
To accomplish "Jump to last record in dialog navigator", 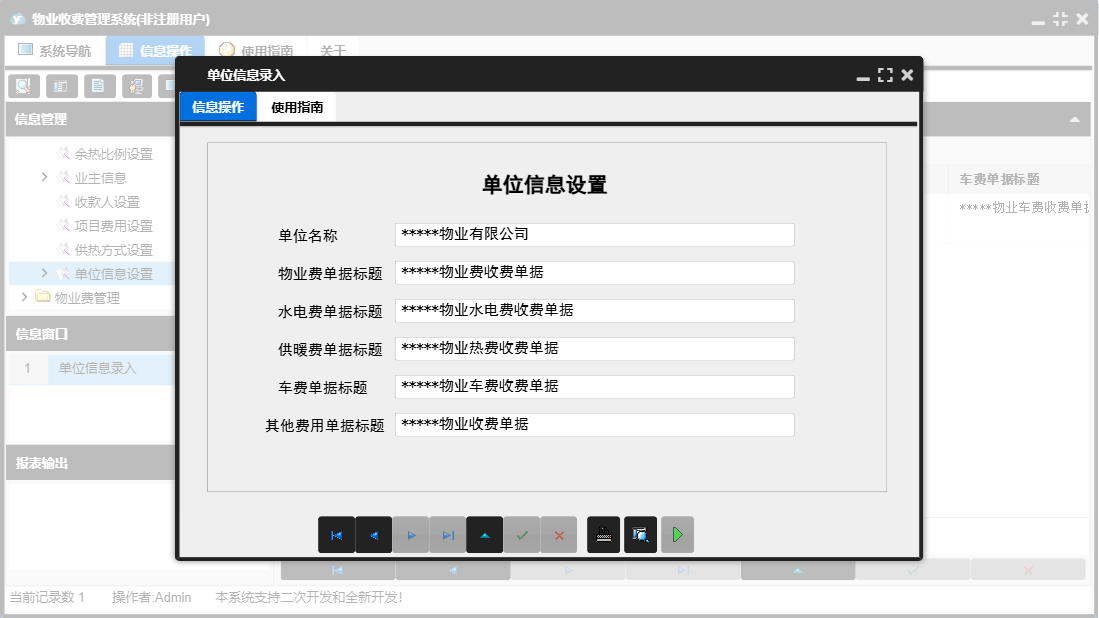I will (448, 535).
